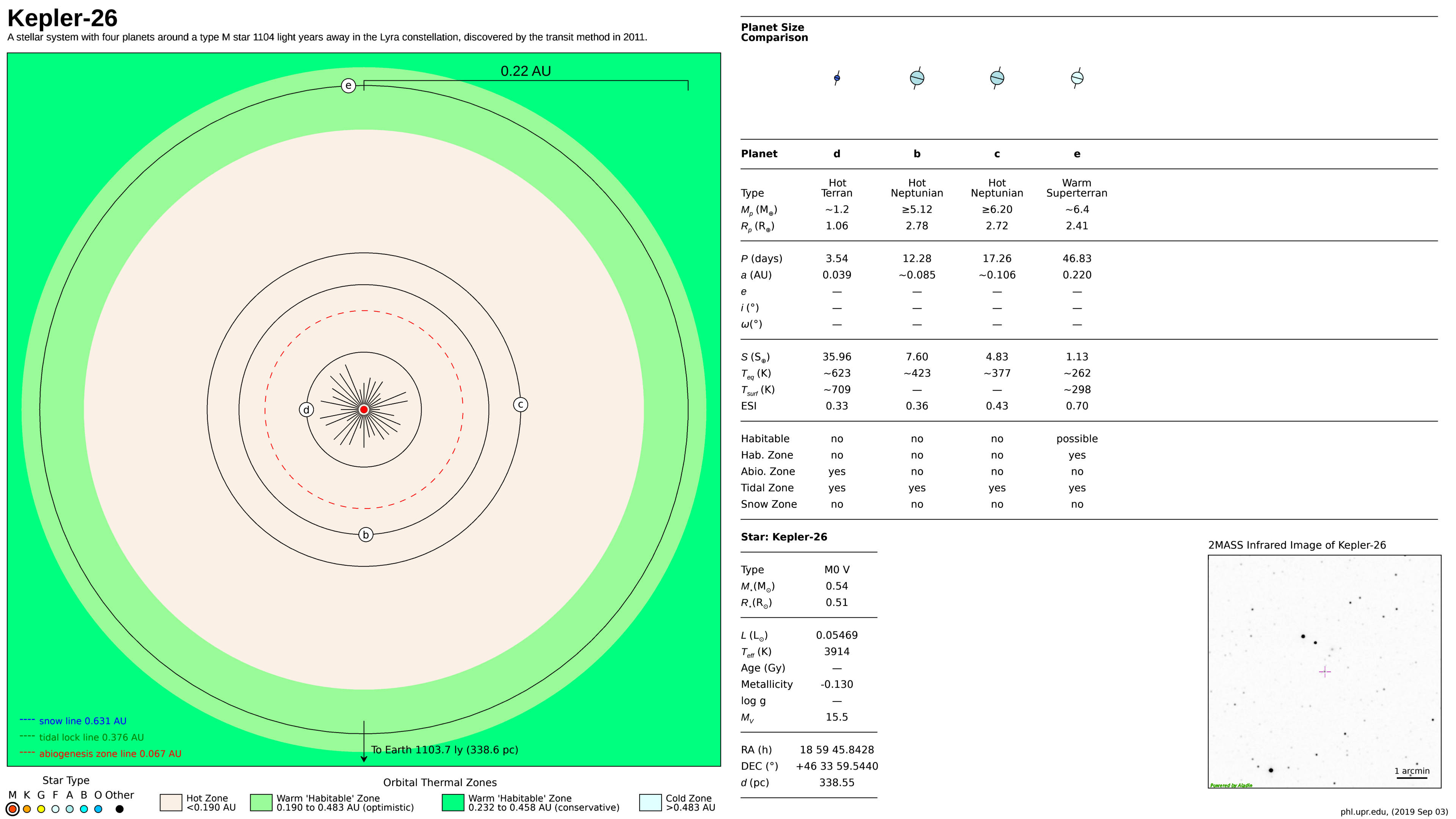Click the black Other star type circle

click(x=119, y=809)
